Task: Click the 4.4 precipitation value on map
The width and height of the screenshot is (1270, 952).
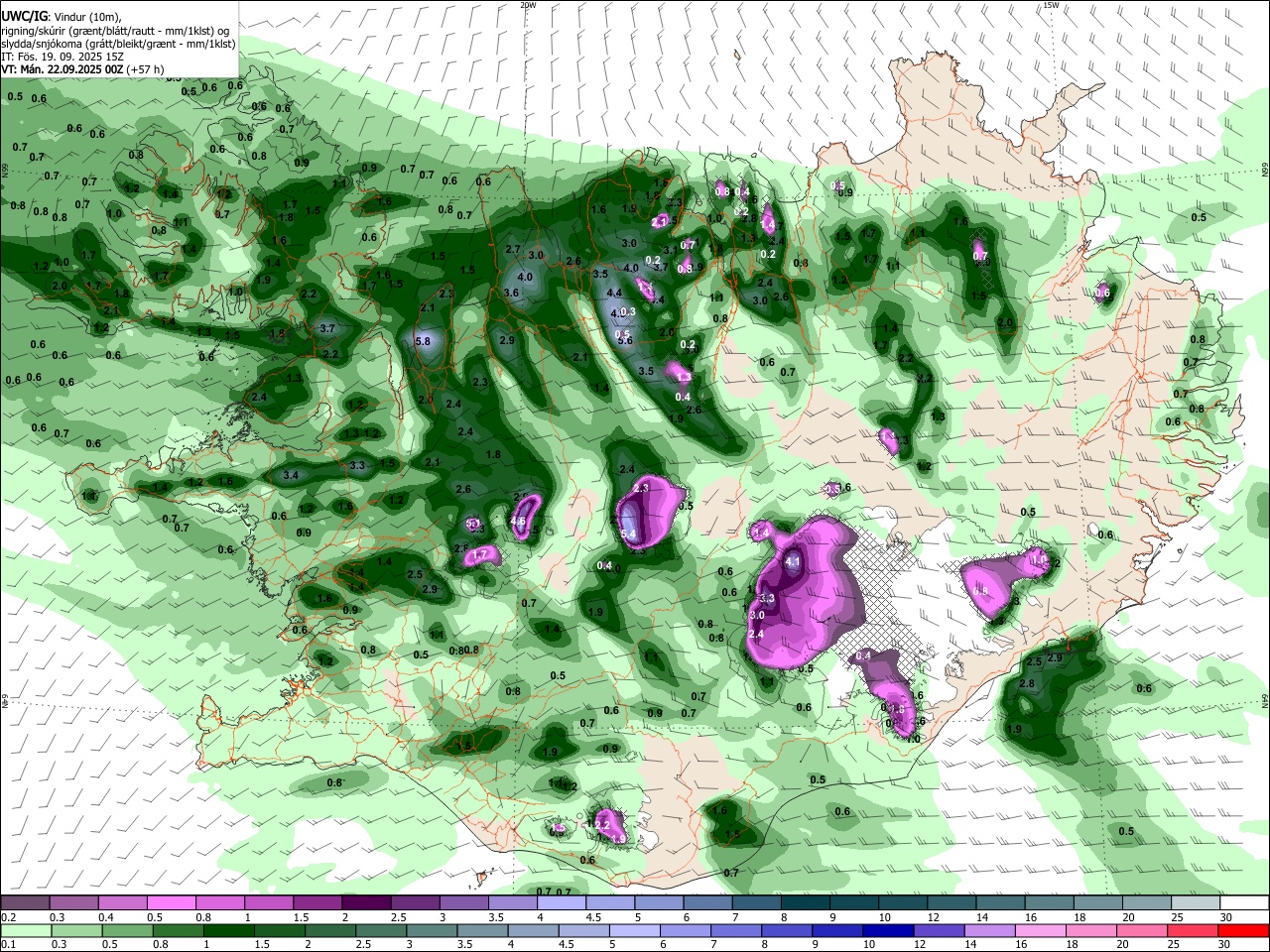Action: 614,293
